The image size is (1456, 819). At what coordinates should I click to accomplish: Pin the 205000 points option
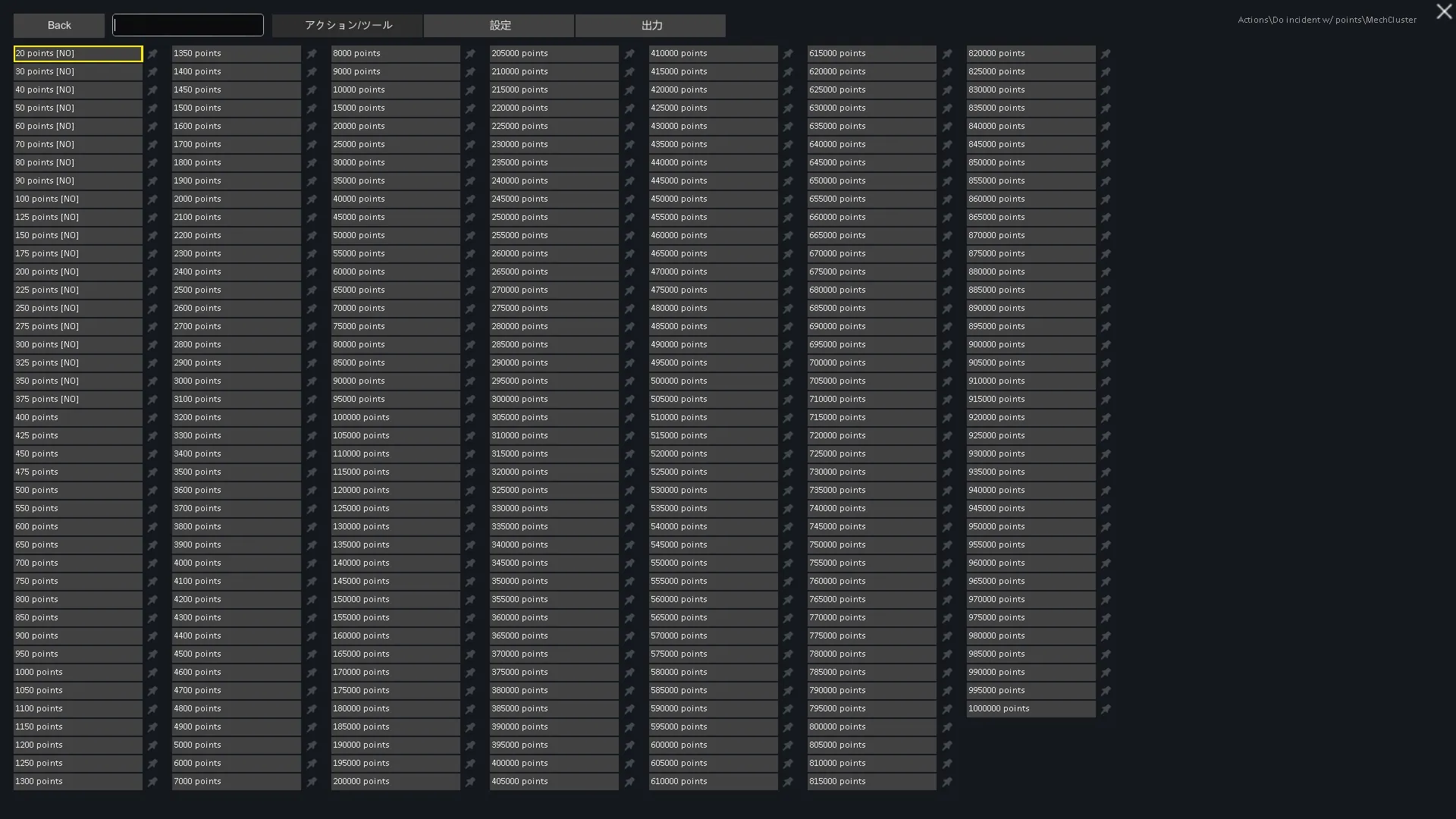tap(629, 54)
